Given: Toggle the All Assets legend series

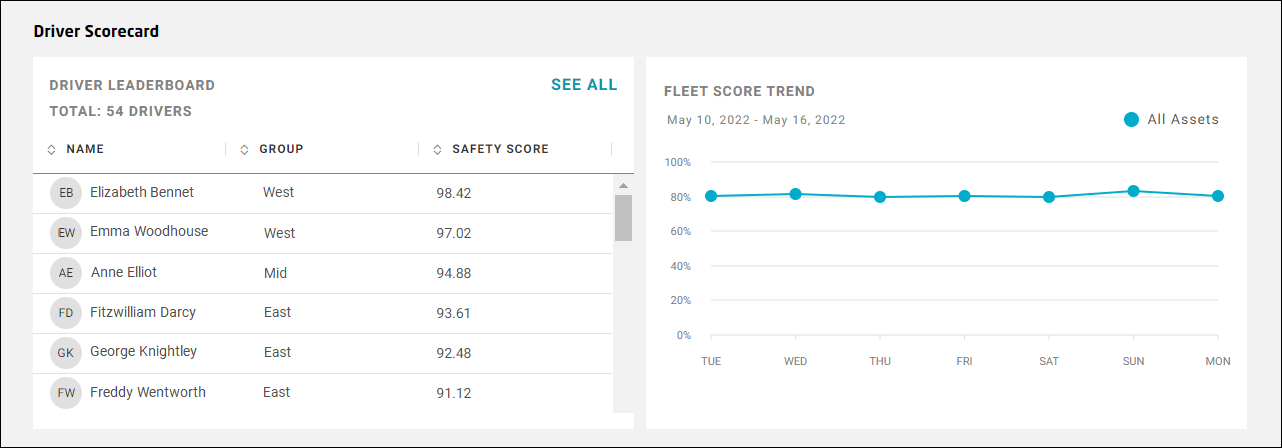Looking at the screenshot, I should point(1131,120).
